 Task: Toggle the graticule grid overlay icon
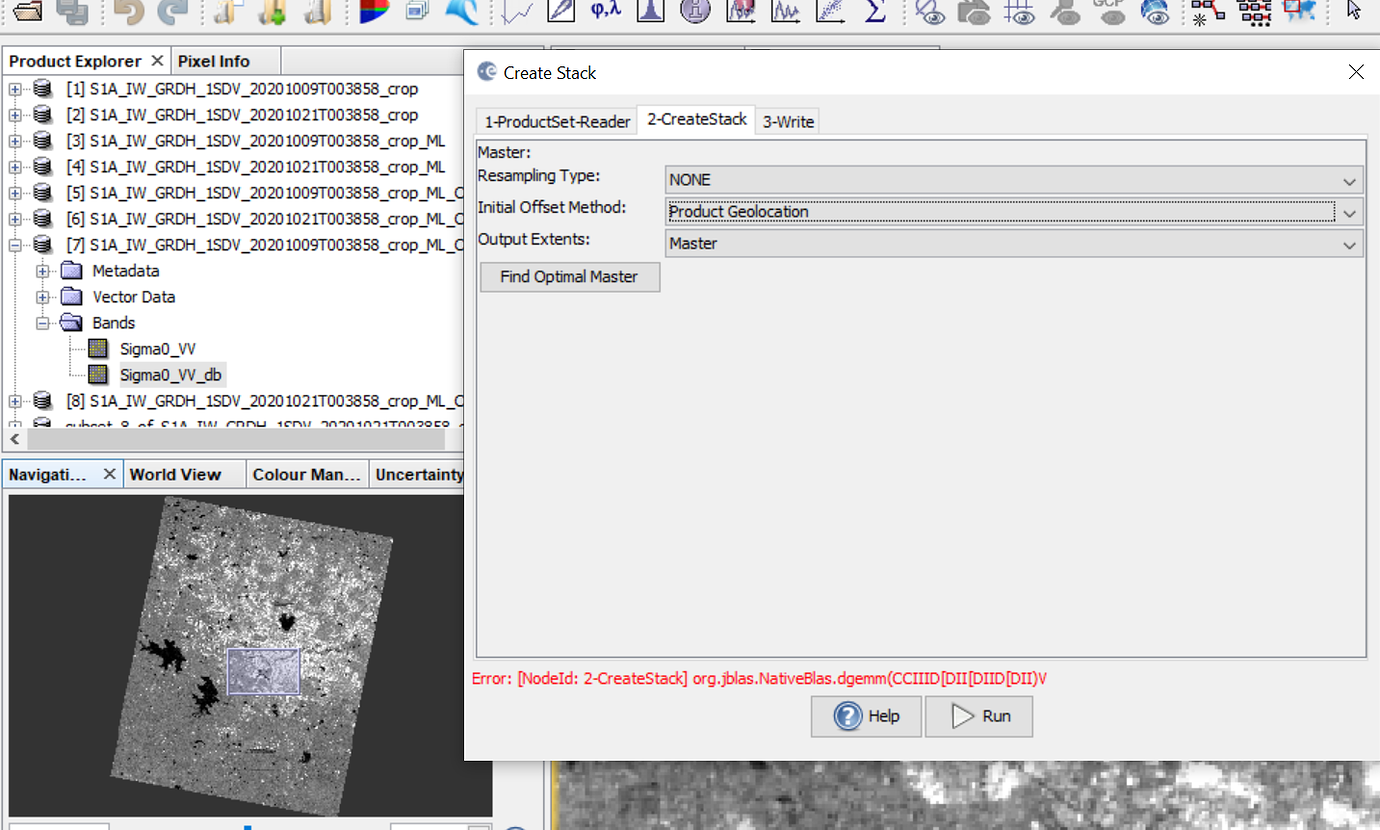[1019, 10]
